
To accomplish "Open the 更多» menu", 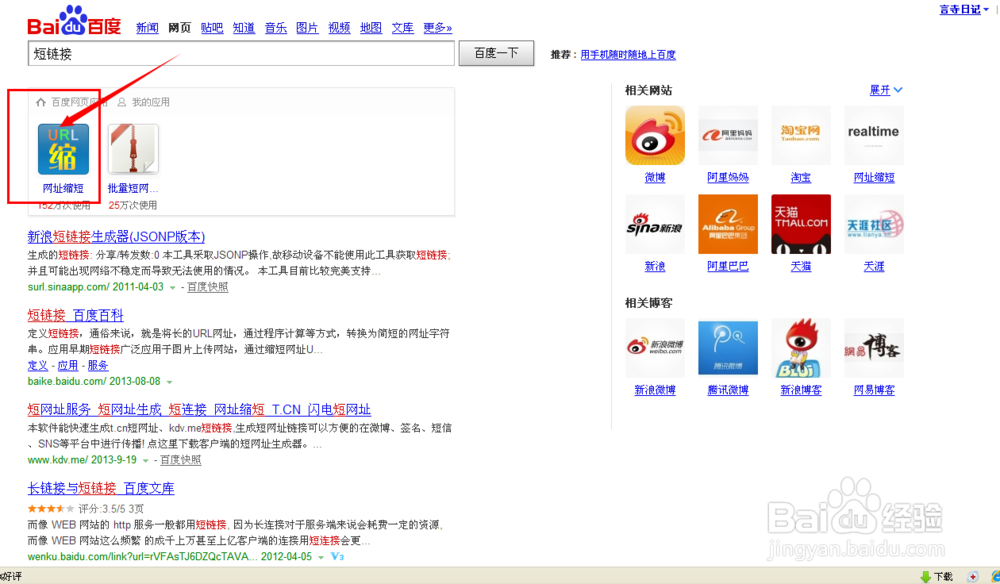I will [x=438, y=27].
